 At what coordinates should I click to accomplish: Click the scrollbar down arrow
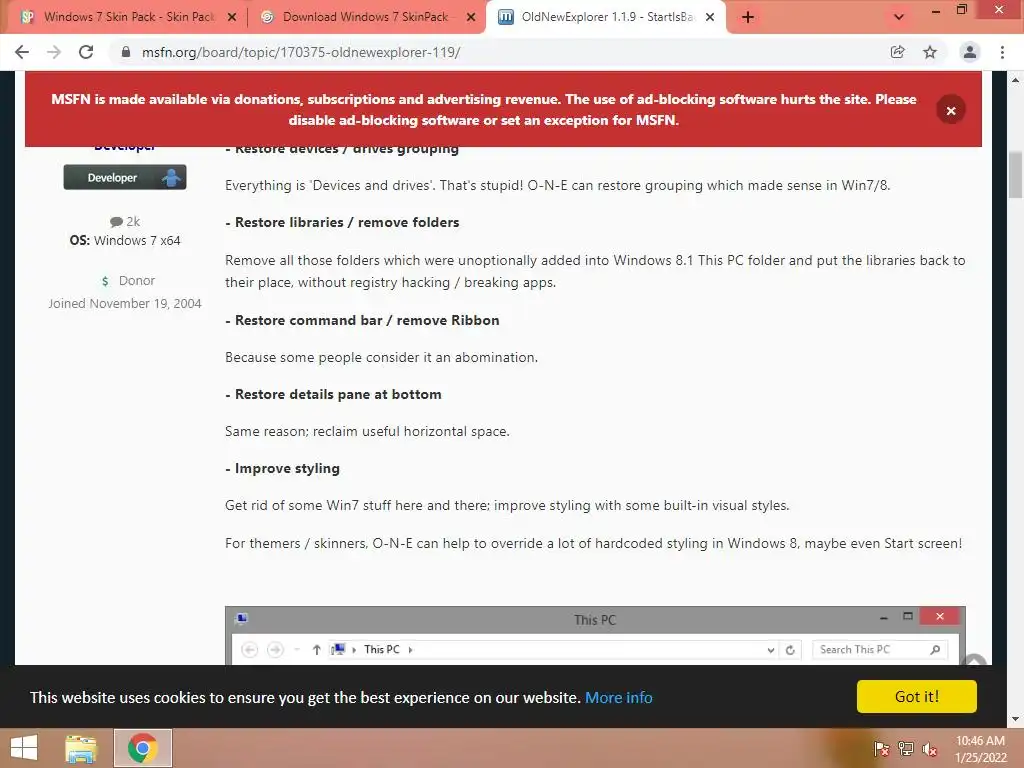[1015, 719]
